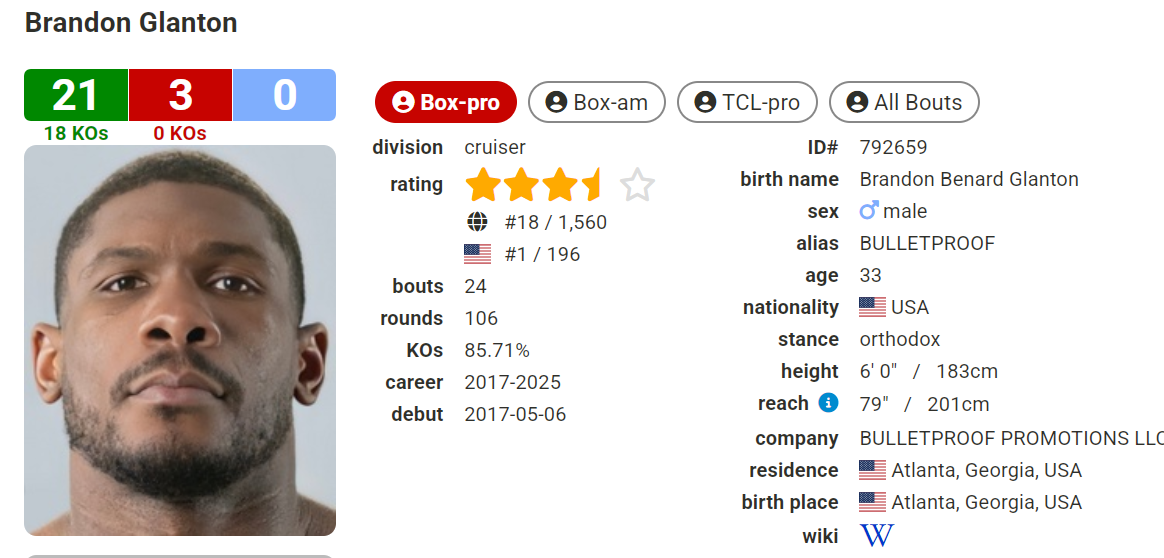Switch to the Box-am tab
Viewport: 1164px width, 558px height.
(596, 102)
